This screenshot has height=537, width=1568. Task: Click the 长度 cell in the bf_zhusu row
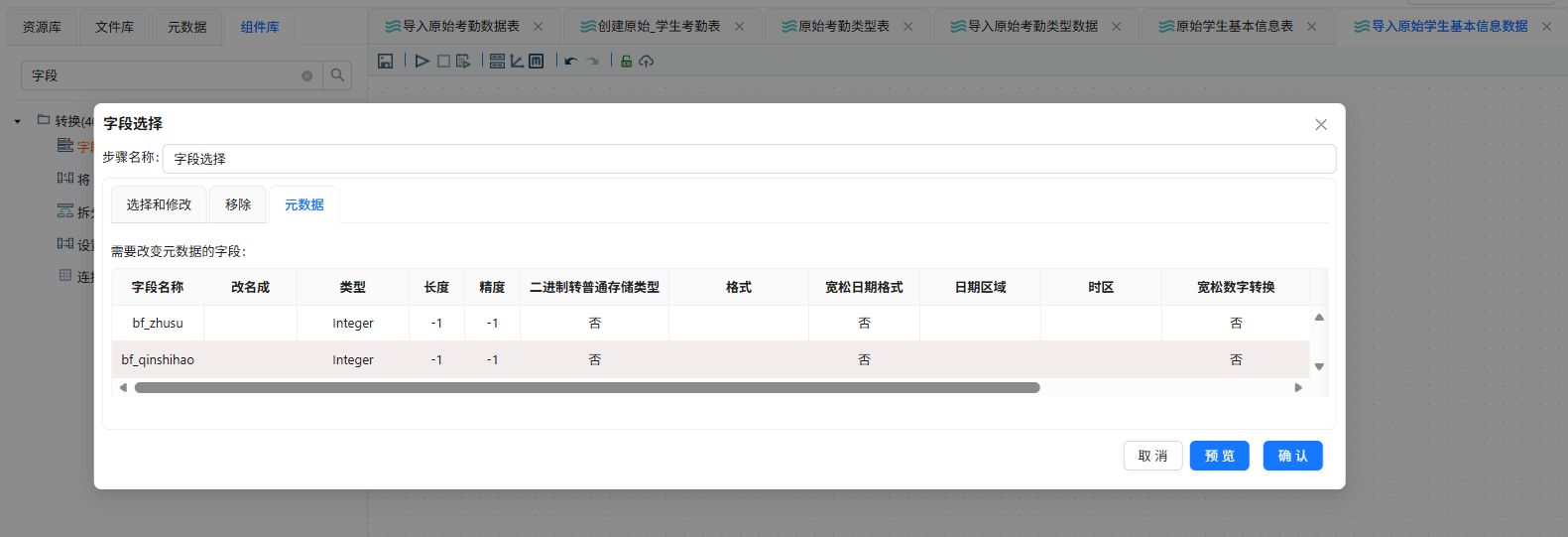(x=436, y=324)
